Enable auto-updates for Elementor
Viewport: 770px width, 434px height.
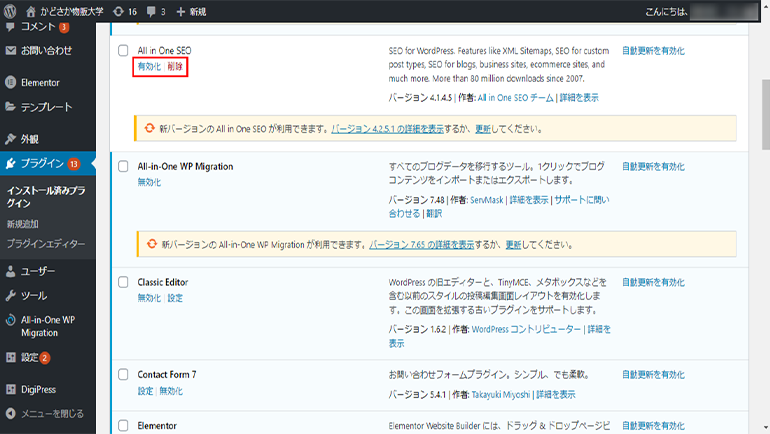[653, 426]
